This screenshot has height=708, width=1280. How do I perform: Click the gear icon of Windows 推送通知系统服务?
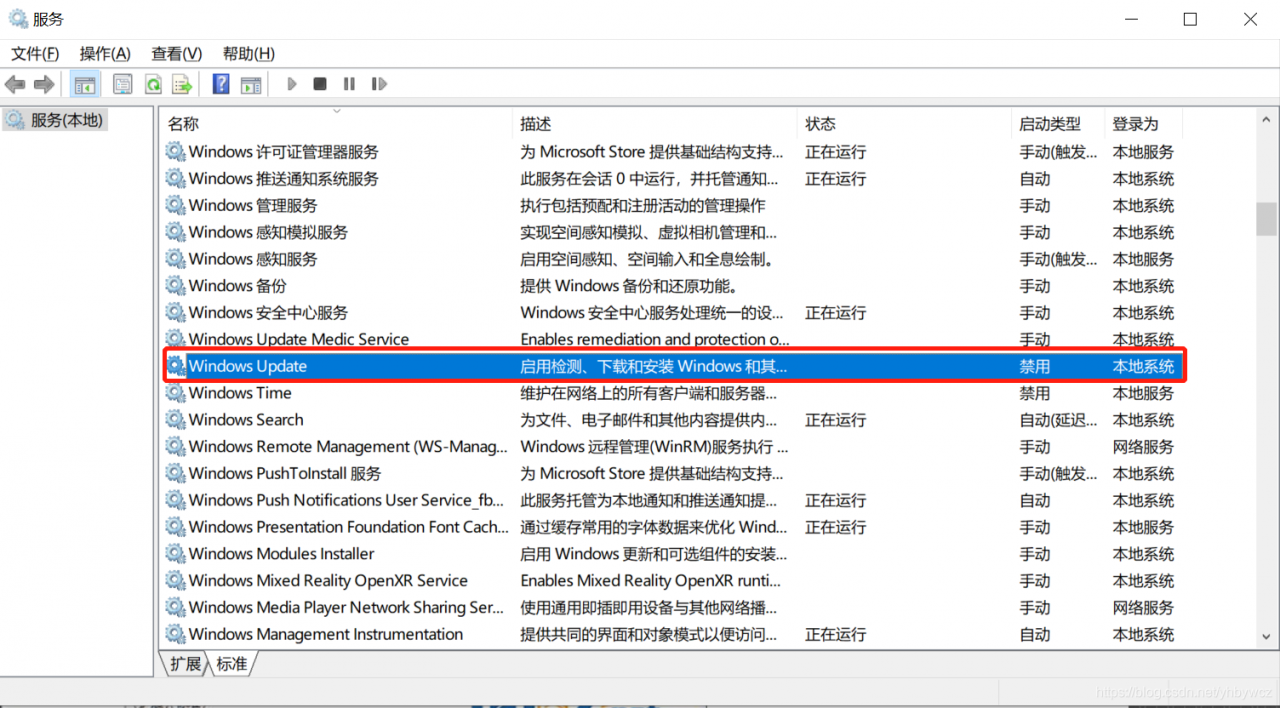pyautogui.click(x=175, y=179)
